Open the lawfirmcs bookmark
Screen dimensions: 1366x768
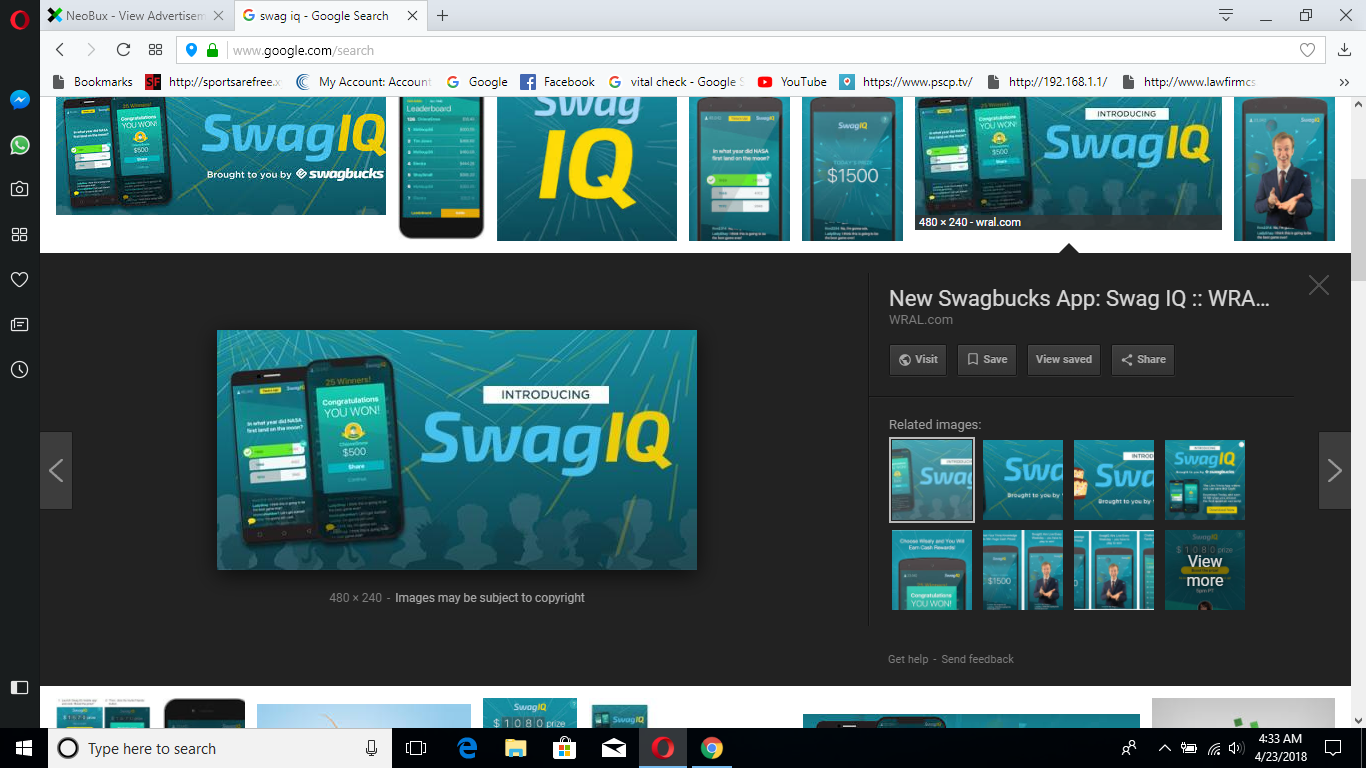[x=1188, y=82]
